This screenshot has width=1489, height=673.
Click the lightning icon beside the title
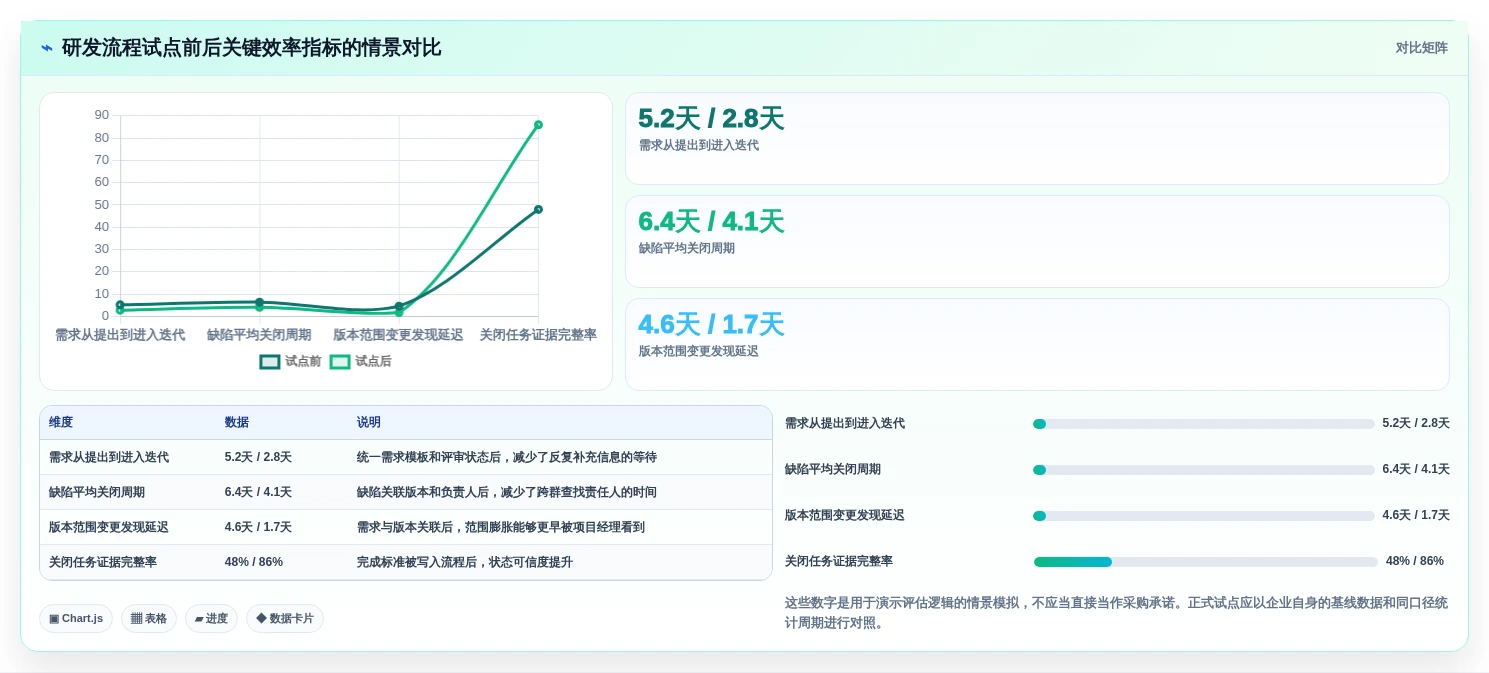[47, 48]
